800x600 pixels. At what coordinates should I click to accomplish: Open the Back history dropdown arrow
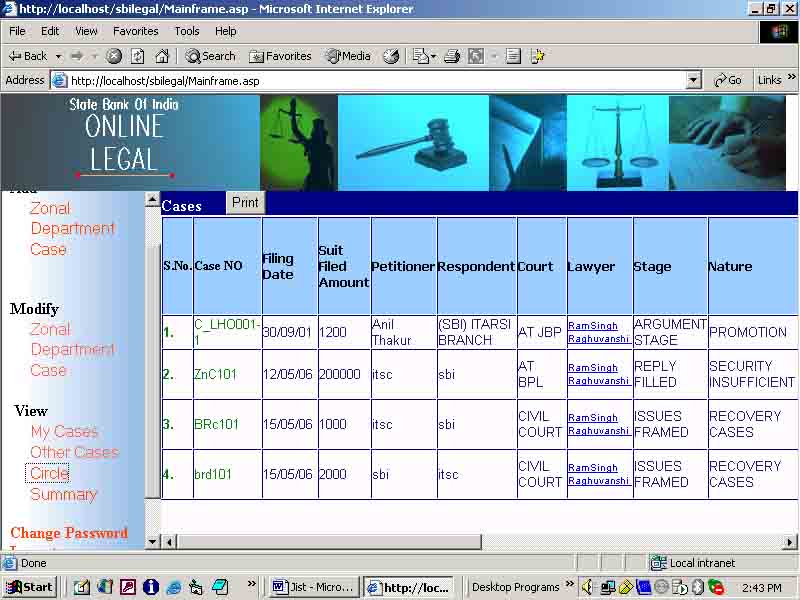[59, 56]
